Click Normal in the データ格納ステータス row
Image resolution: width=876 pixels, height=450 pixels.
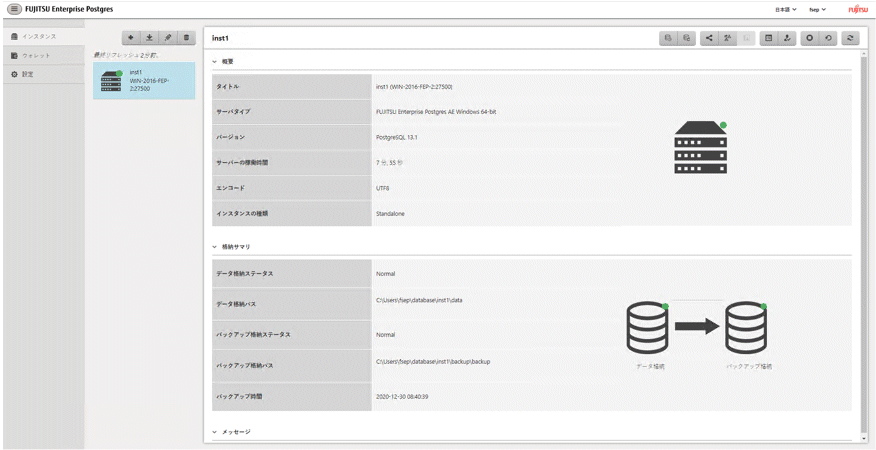point(385,274)
